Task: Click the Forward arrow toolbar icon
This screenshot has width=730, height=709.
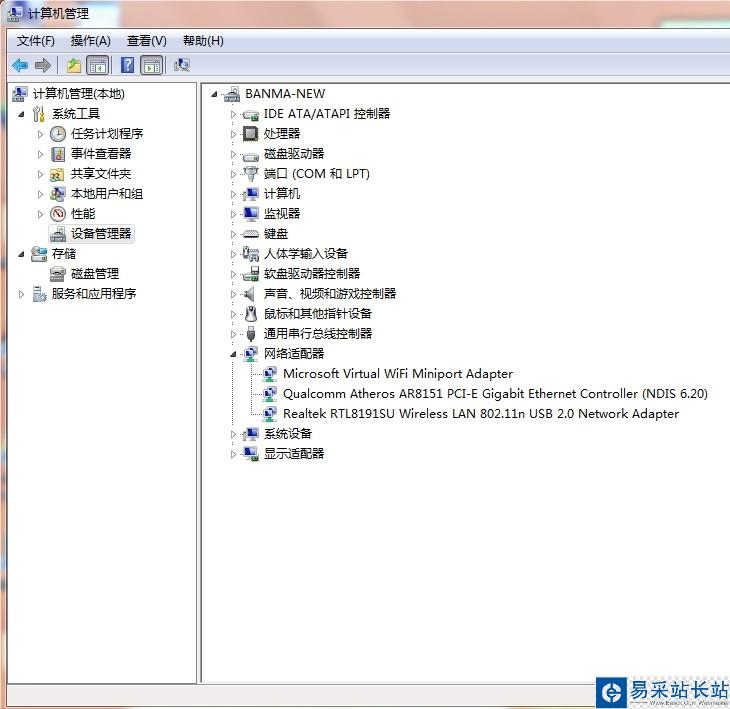Action: tap(43, 66)
